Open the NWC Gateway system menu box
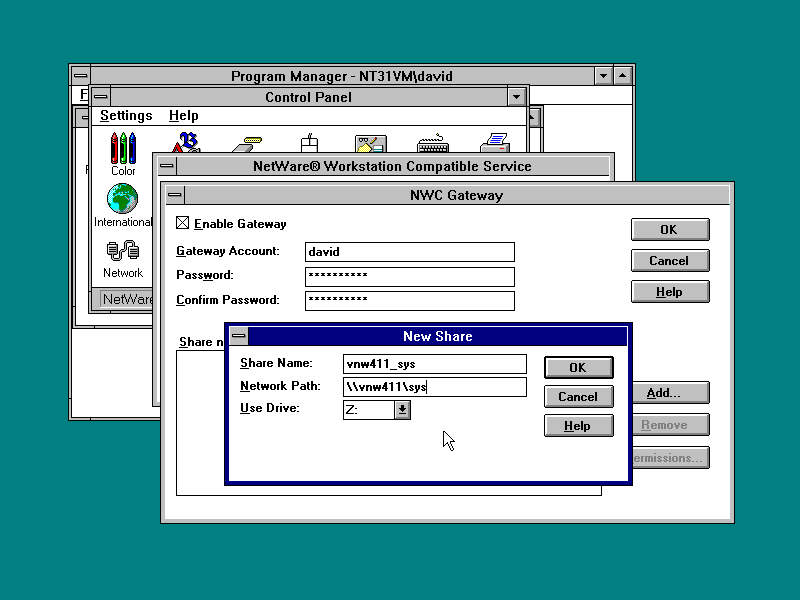The height and width of the screenshot is (600, 800). pos(174,195)
